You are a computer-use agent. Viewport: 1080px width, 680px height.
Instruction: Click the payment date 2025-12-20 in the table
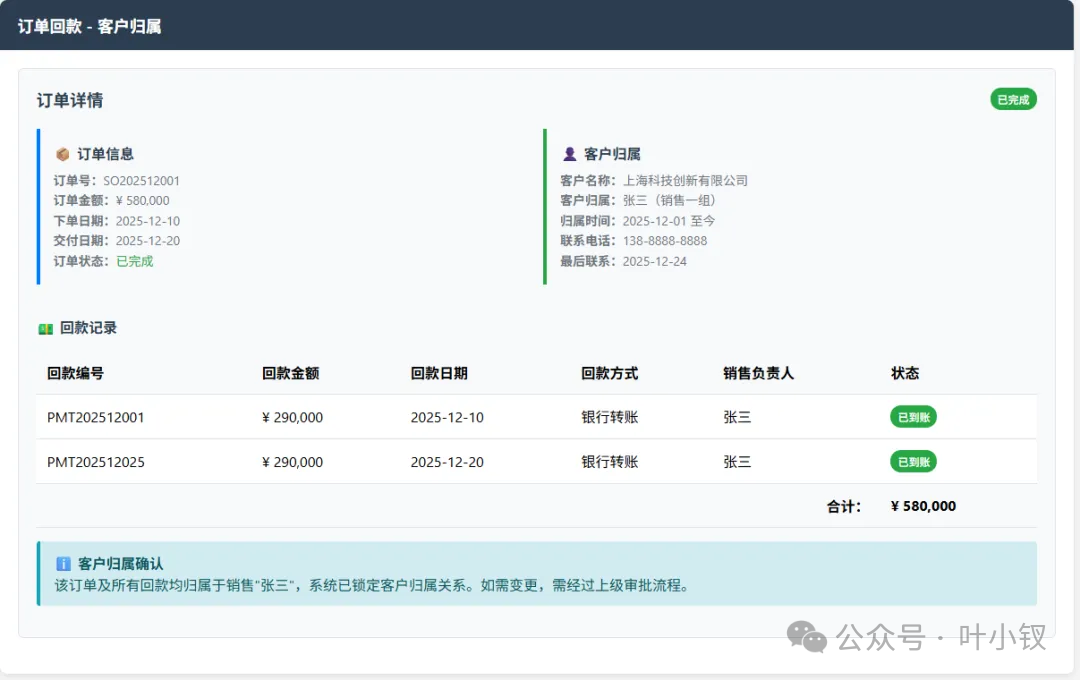pyautogui.click(x=447, y=462)
